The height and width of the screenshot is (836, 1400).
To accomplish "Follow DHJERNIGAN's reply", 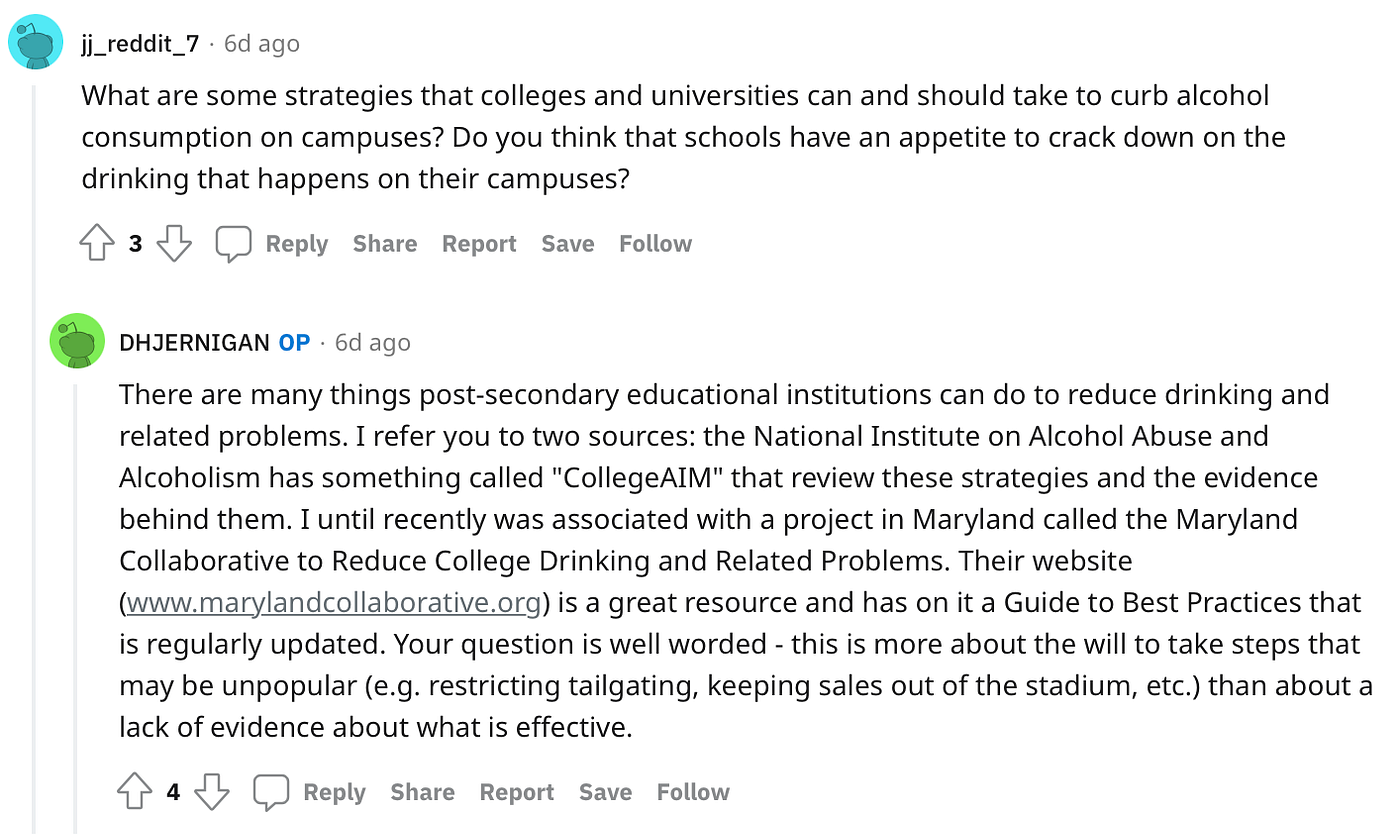I will (693, 792).
